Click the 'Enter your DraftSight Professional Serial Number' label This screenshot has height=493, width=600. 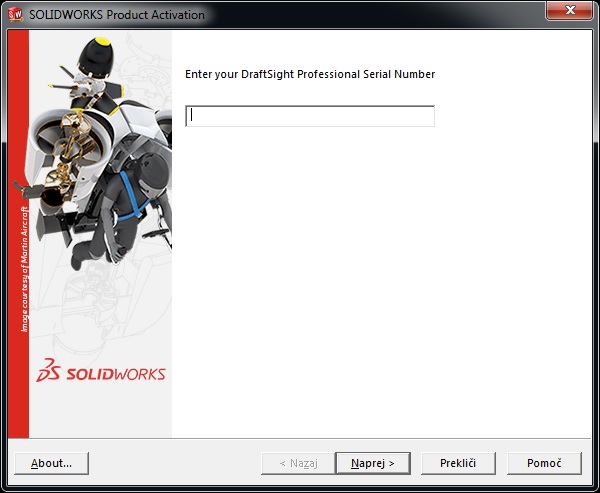(x=310, y=74)
